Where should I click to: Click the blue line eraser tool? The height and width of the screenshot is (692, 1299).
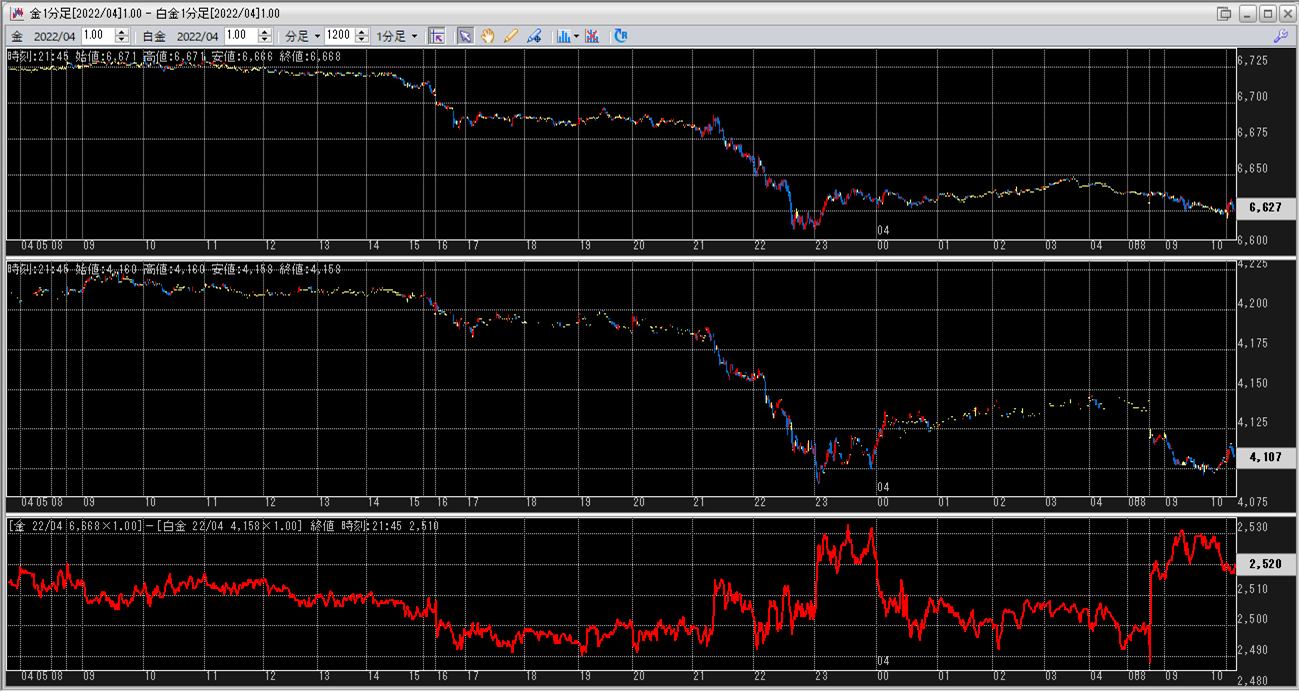tap(534, 36)
